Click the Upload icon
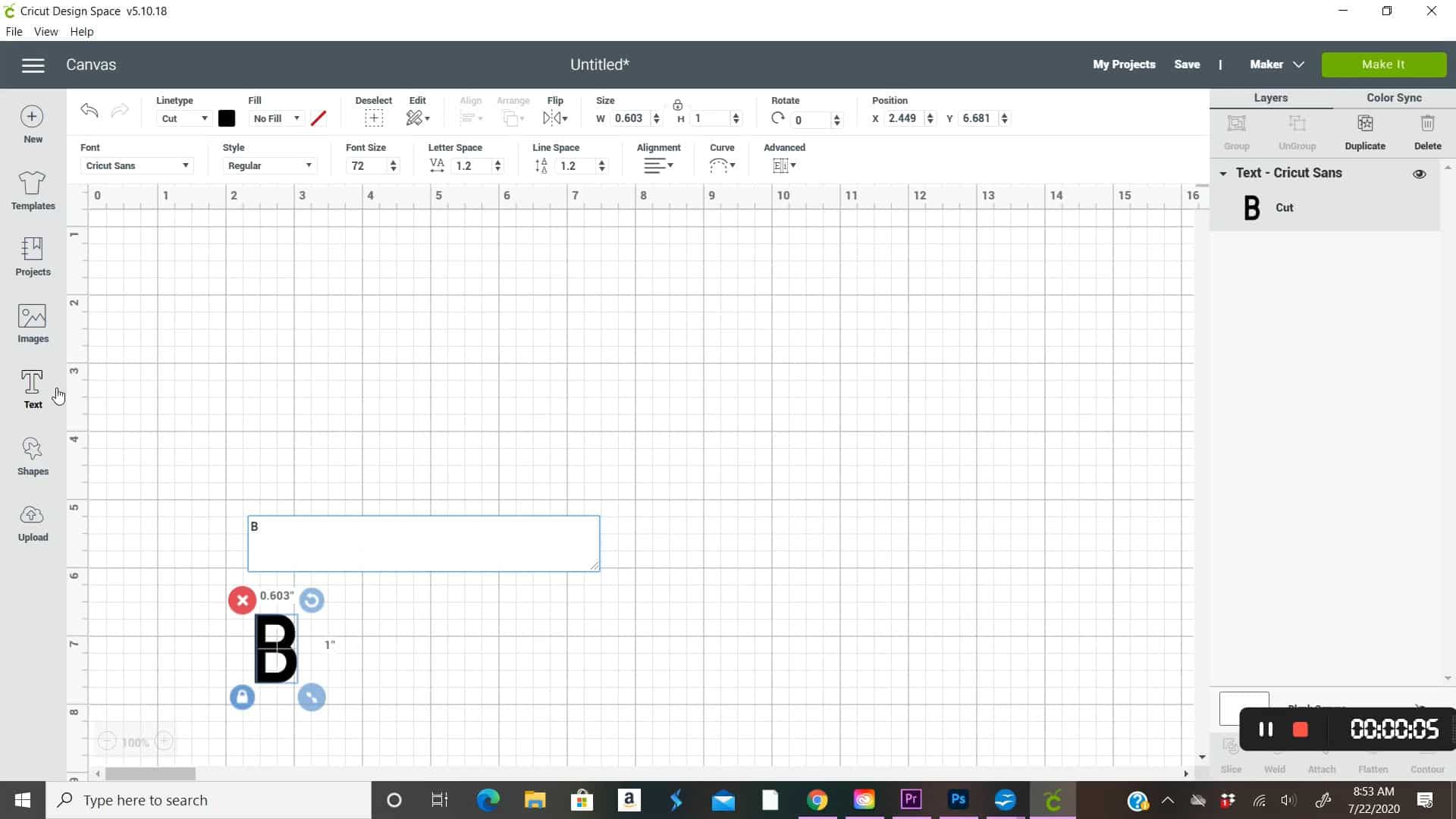The image size is (1456, 819). pos(32,516)
